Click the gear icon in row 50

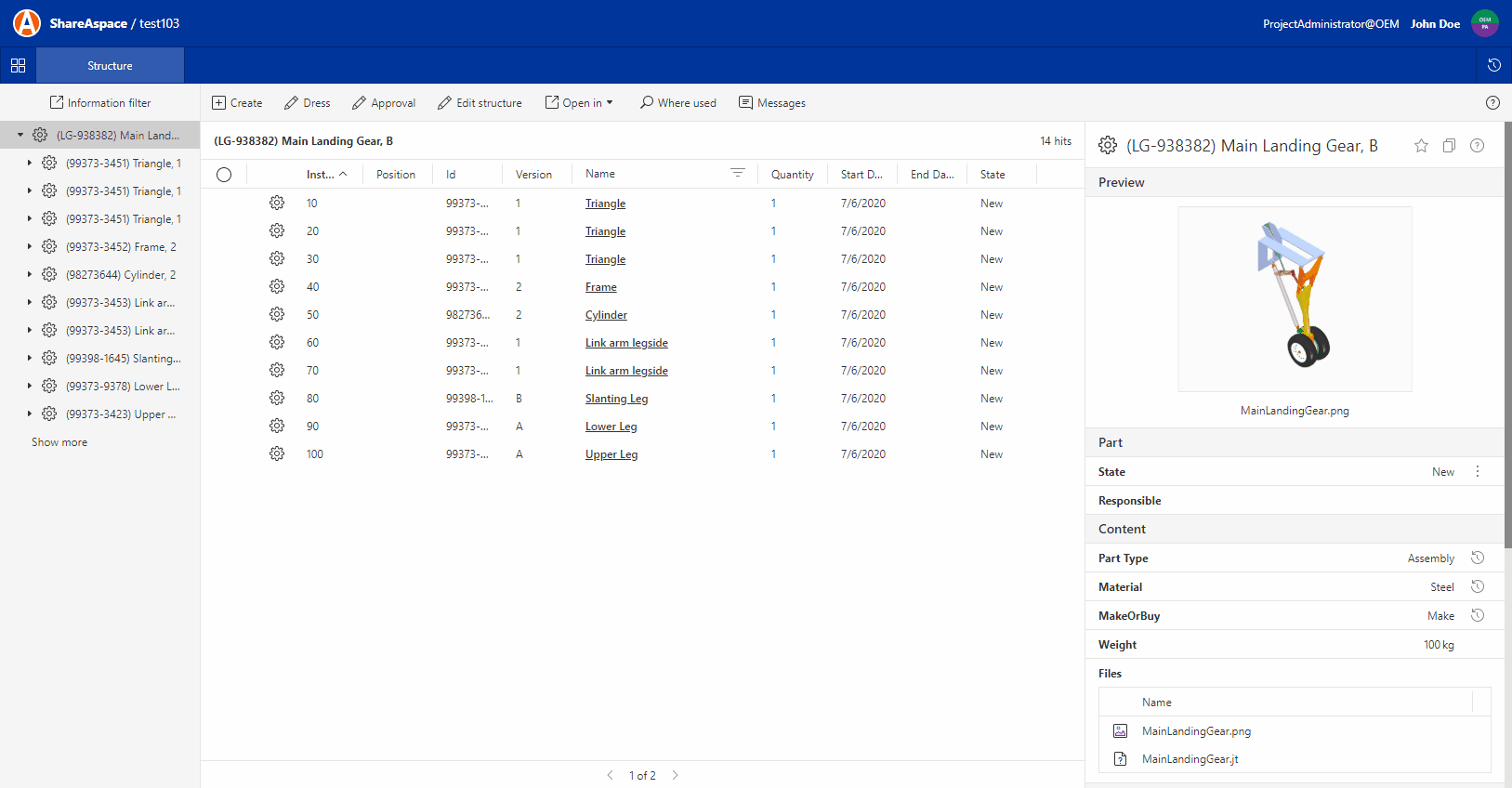(277, 314)
